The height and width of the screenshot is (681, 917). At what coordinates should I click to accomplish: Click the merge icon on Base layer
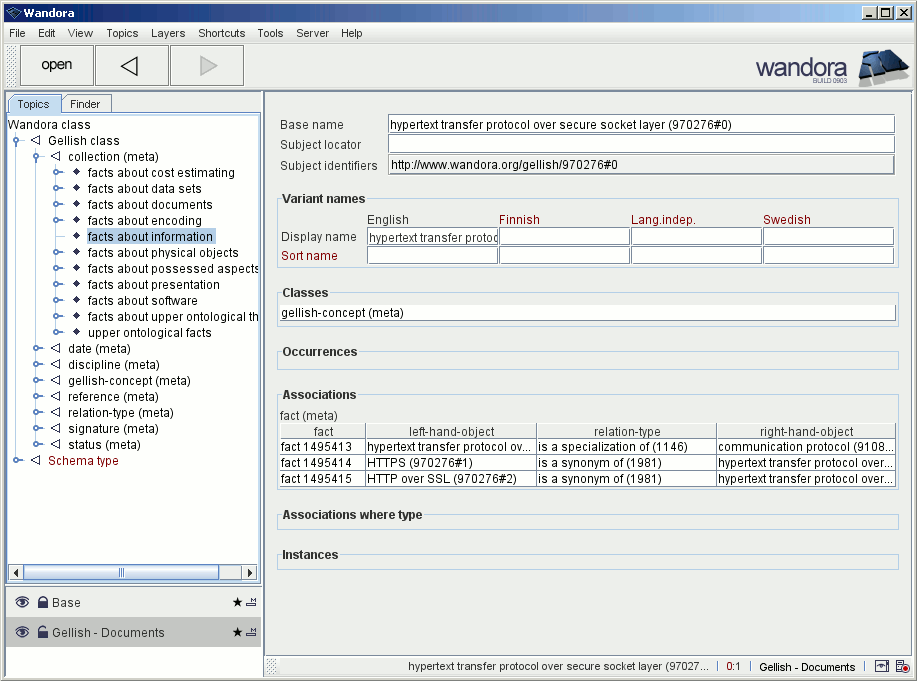click(x=251, y=603)
